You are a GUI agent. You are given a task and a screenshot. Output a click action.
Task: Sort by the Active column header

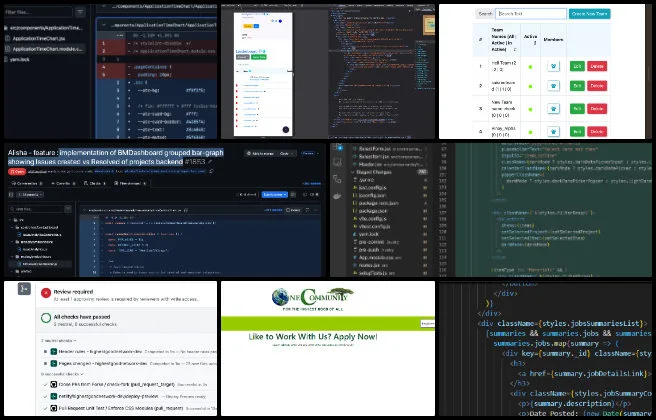pos(530,39)
